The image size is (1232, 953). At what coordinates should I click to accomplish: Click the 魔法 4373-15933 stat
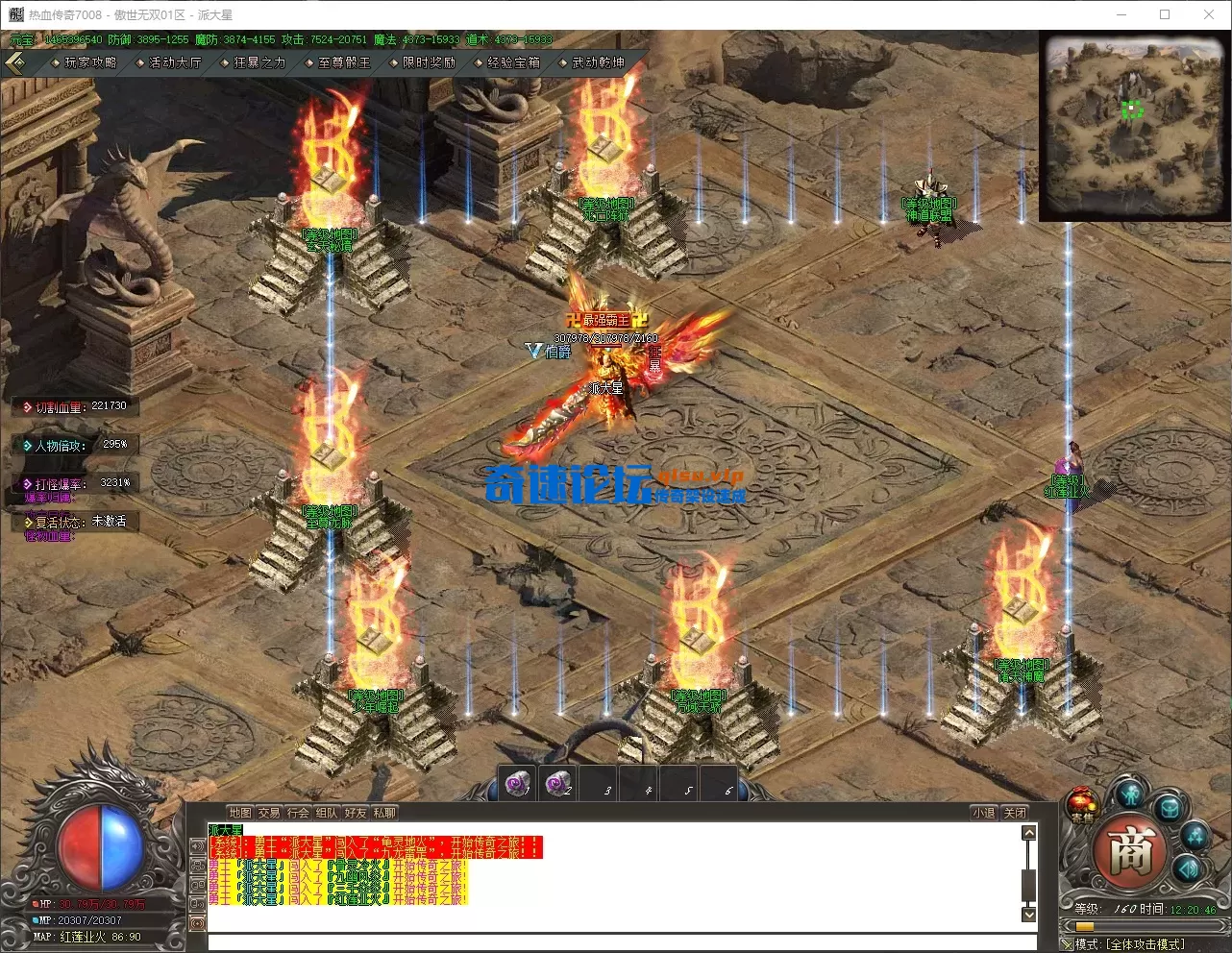pyautogui.click(x=416, y=39)
